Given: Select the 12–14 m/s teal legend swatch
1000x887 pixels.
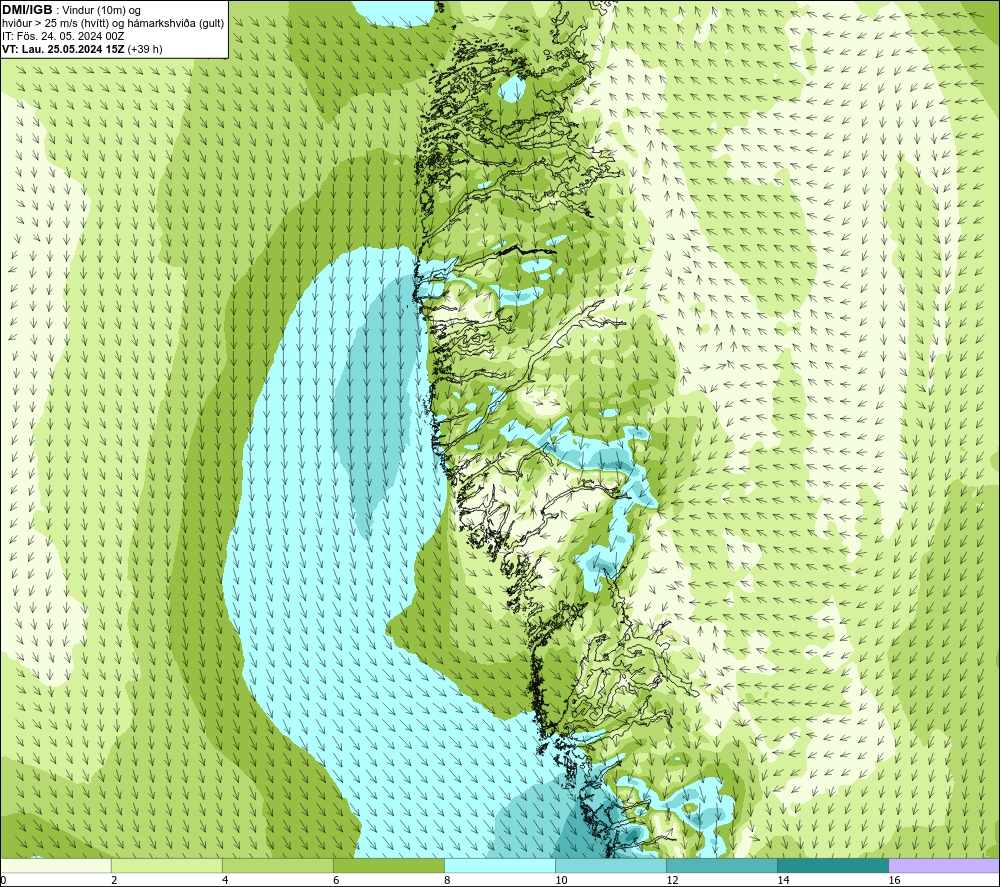Looking at the screenshot, I should point(722,865).
